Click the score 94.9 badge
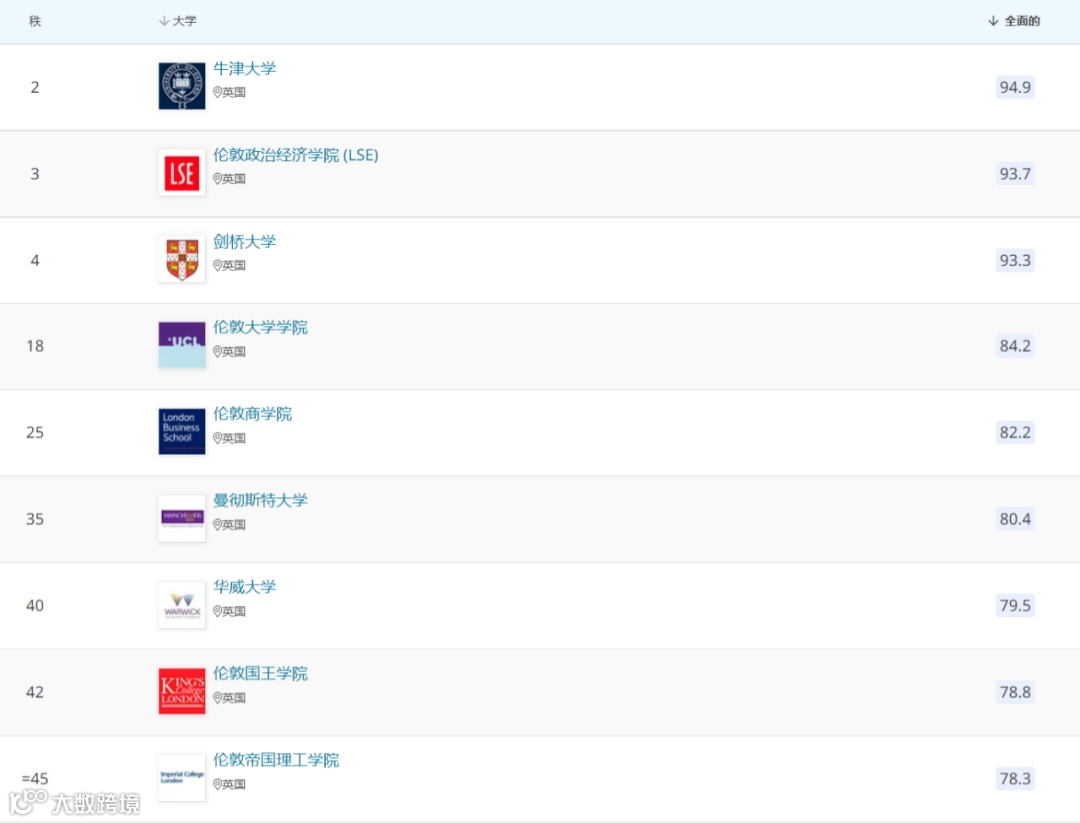This screenshot has height=823, width=1080. pyautogui.click(x=1015, y=87)
